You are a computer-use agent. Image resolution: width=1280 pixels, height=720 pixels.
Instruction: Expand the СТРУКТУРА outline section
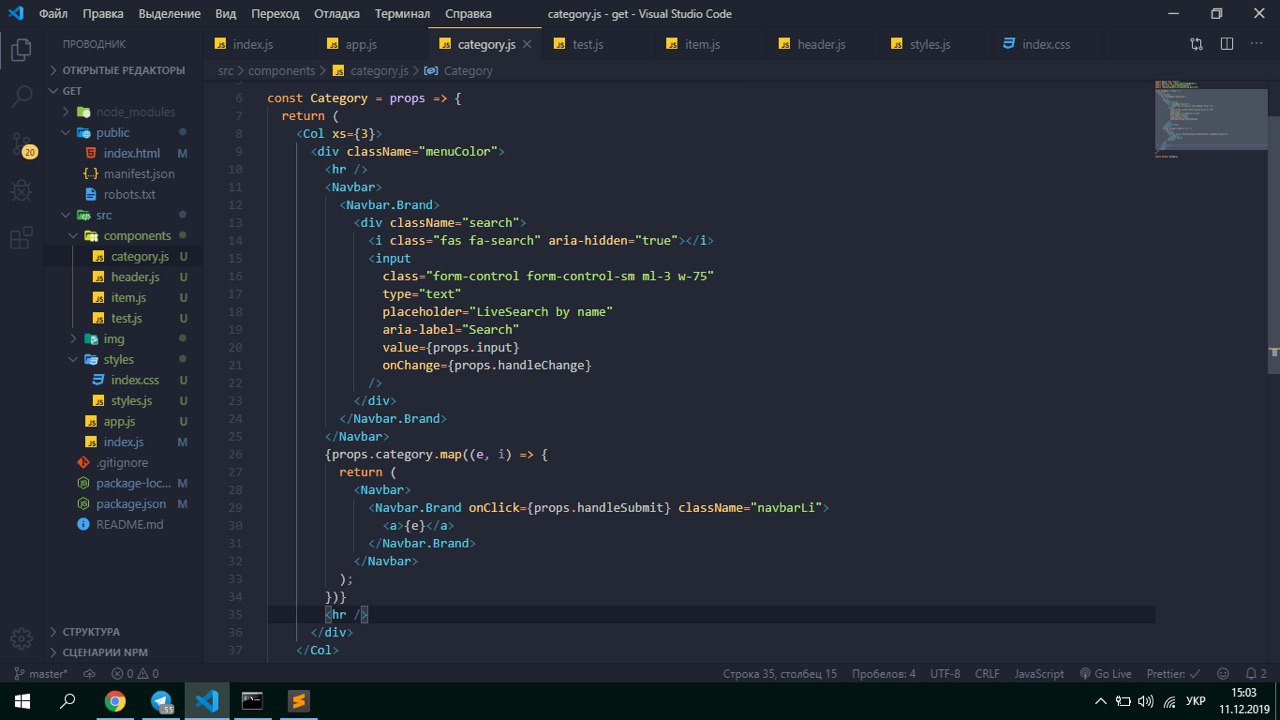tap(91, 632)
